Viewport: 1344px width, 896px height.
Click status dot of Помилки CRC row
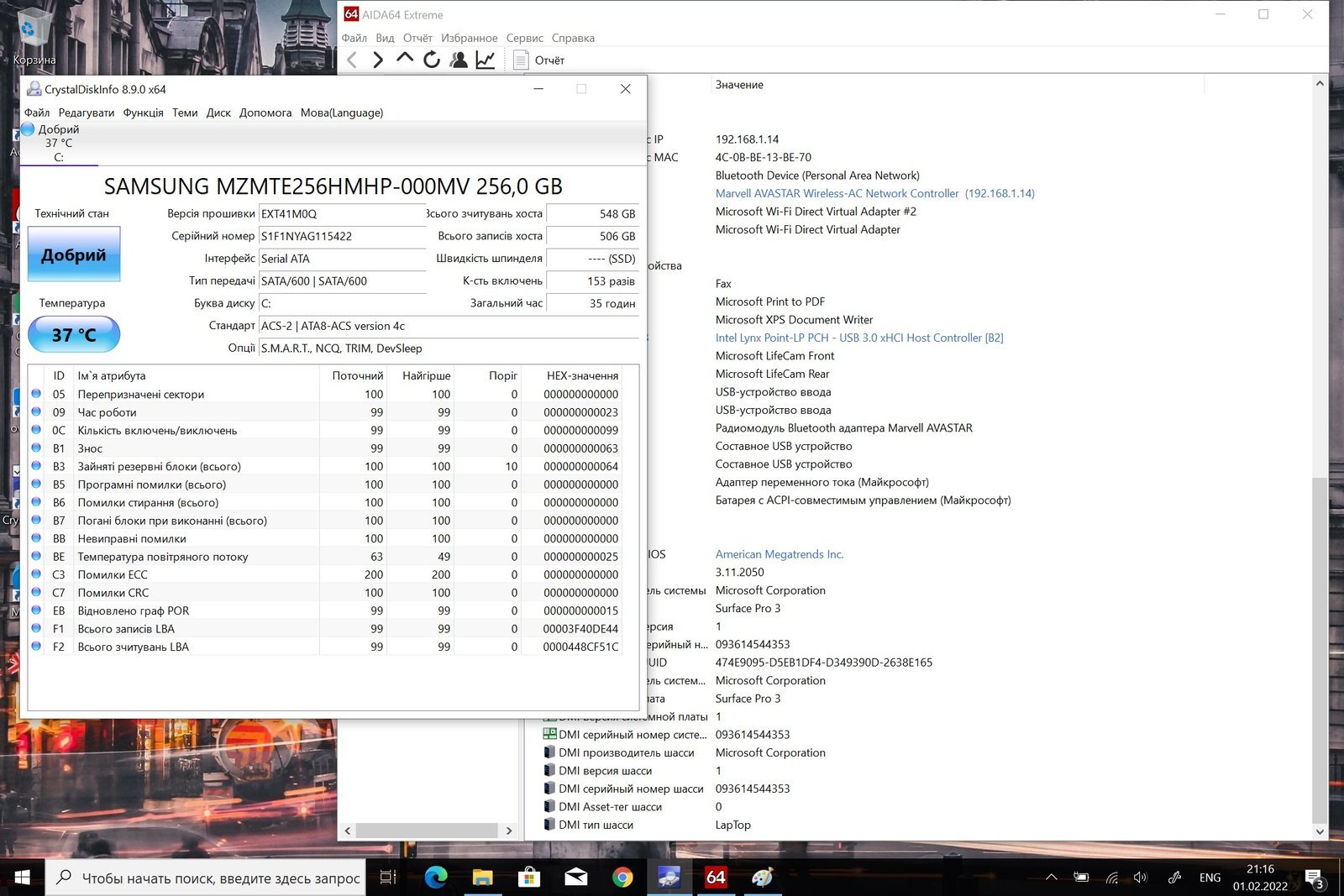point(36,592)
